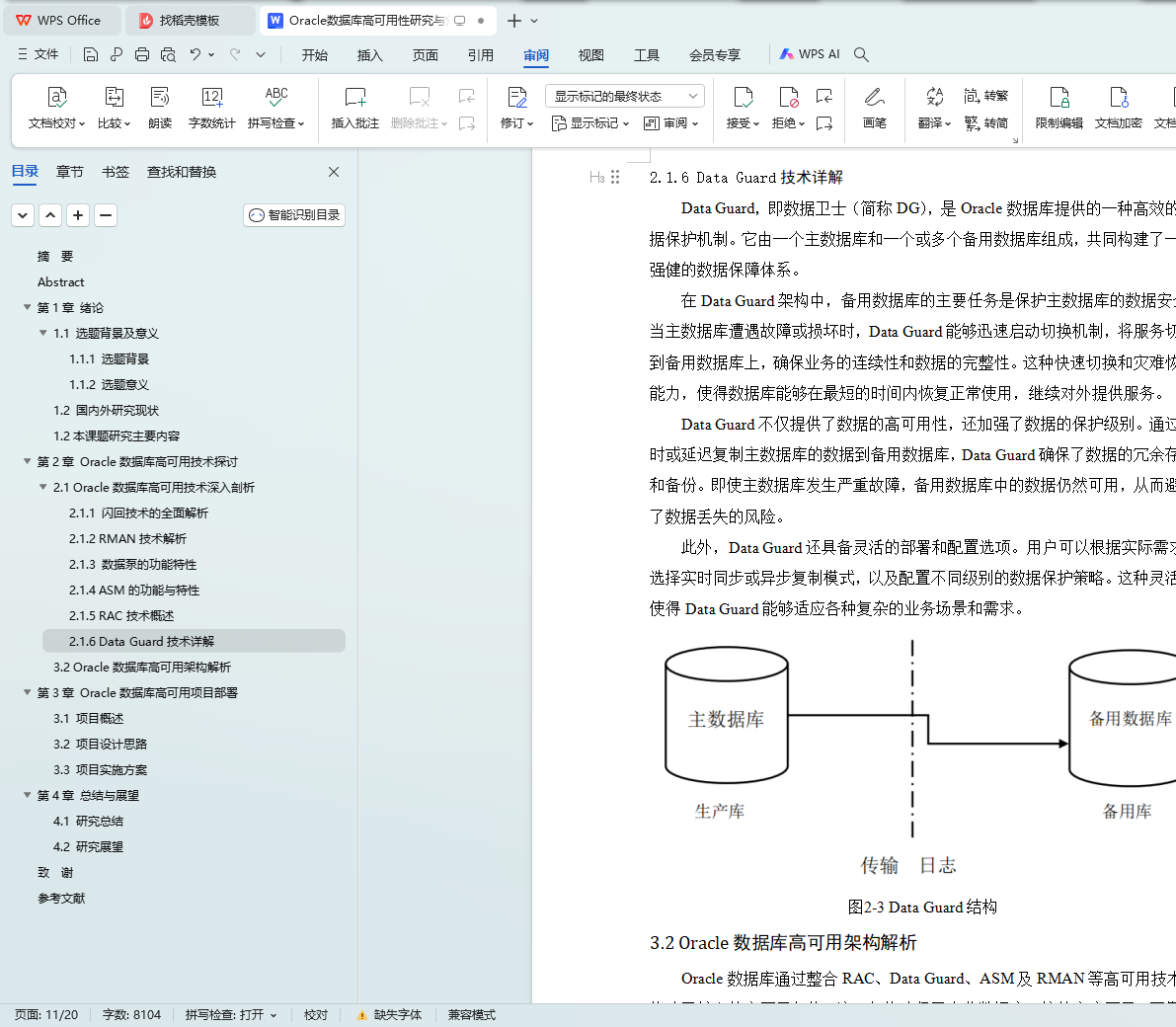The height and width of the screenshot is (1027, 1176).
Task: Select the 画笔 pen tool
Action: (875, 108)
